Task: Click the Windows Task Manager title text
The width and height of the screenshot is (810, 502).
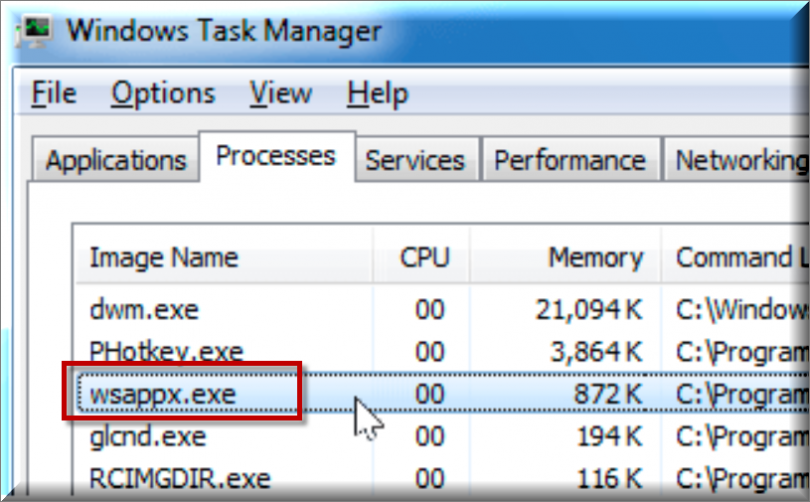Action: pos(224,31)
